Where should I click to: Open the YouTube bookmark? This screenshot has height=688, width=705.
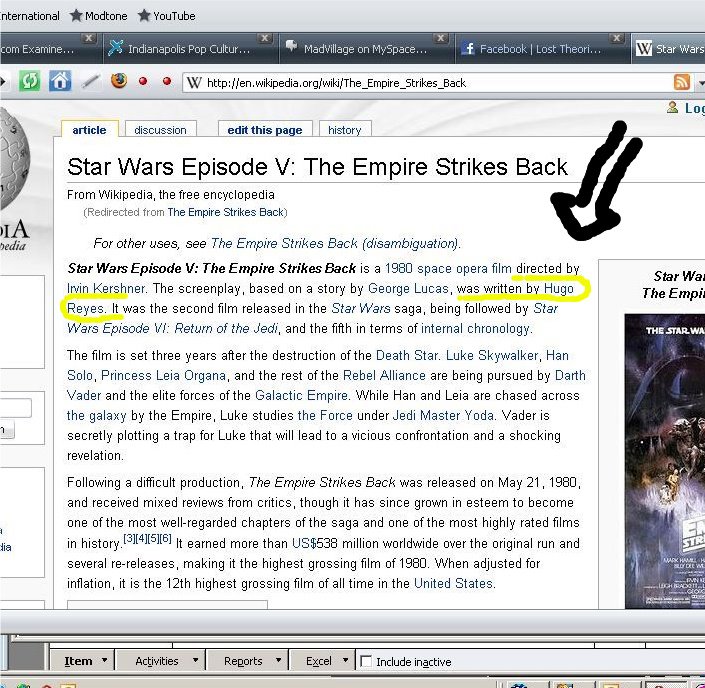click(167, 16)
